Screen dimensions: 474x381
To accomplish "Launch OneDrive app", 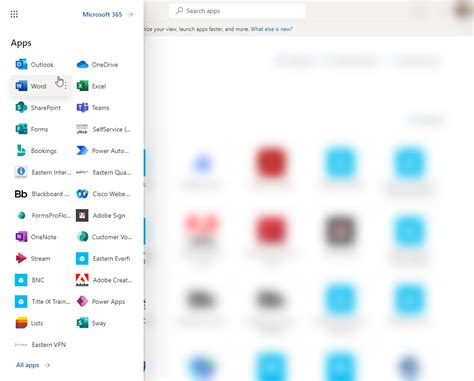I will (97, 64).
